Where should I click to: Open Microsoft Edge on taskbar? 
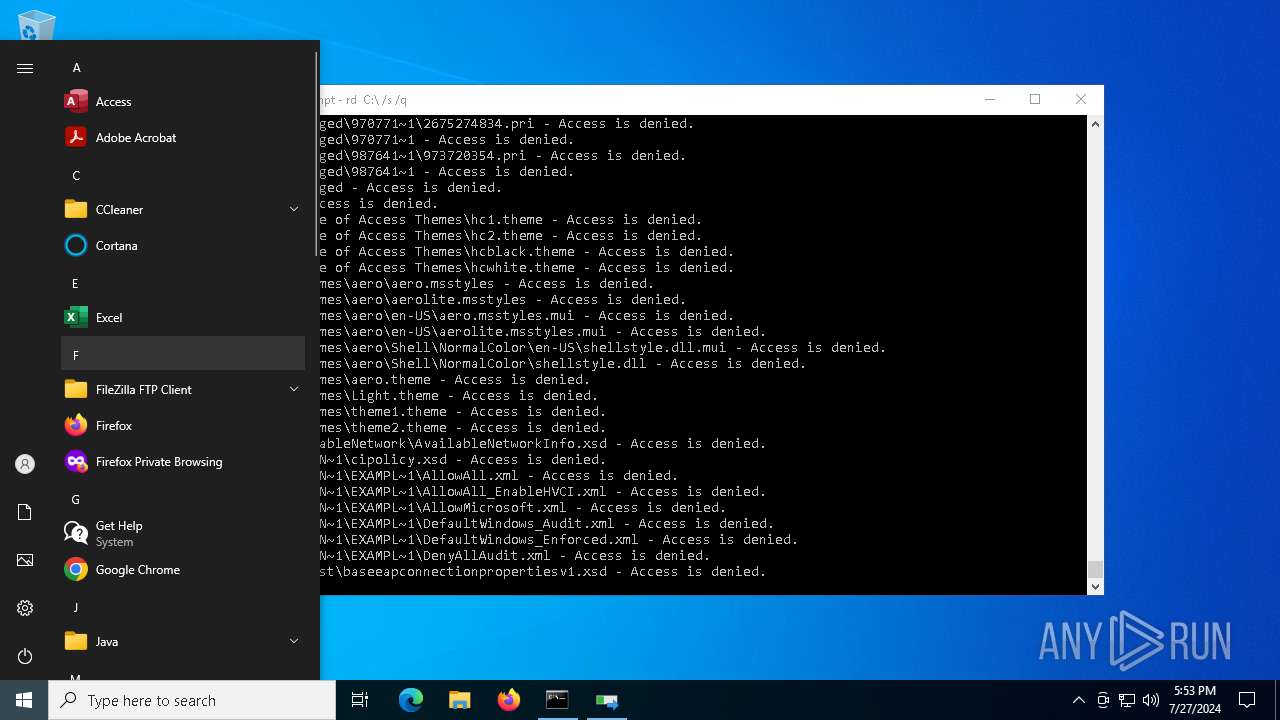[x=411, y=700]
